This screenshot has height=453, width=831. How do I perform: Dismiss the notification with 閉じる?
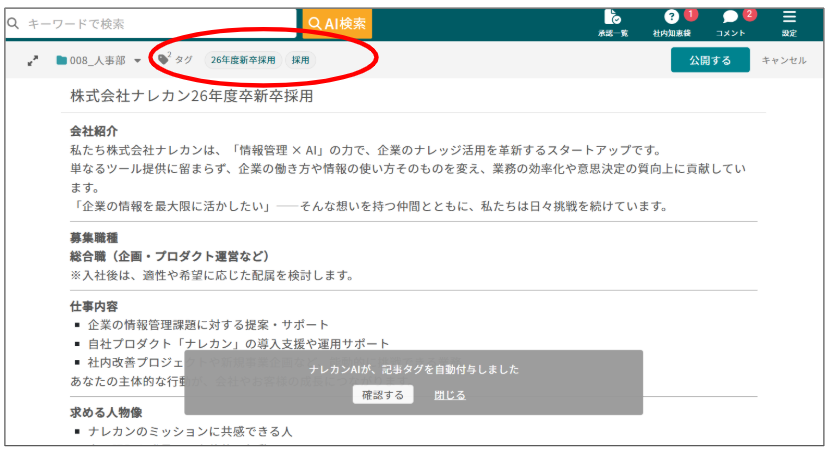(x=450, y=395)
